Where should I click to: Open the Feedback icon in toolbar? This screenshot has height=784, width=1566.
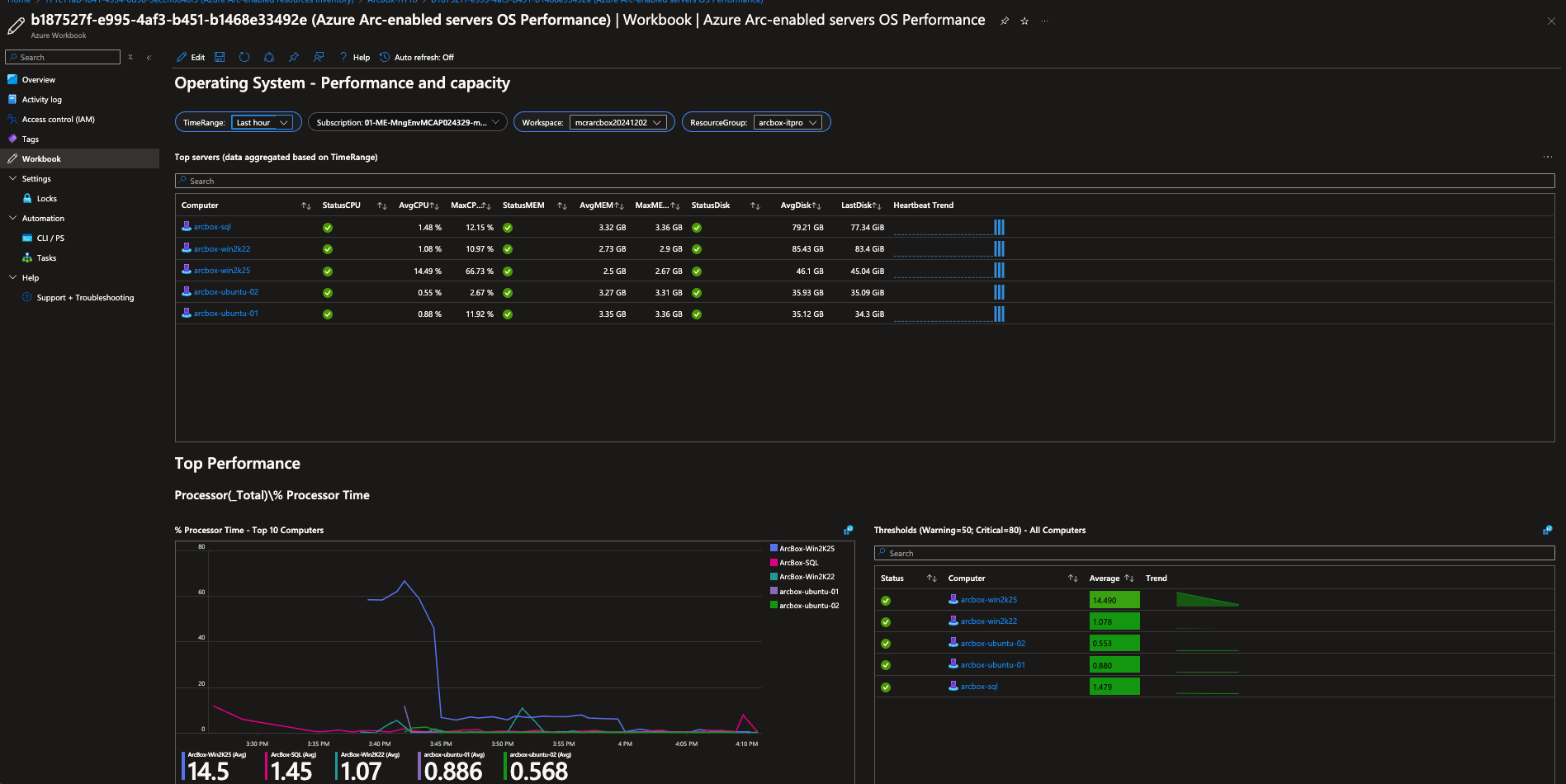pyautogui.click(x=319, y=57)
